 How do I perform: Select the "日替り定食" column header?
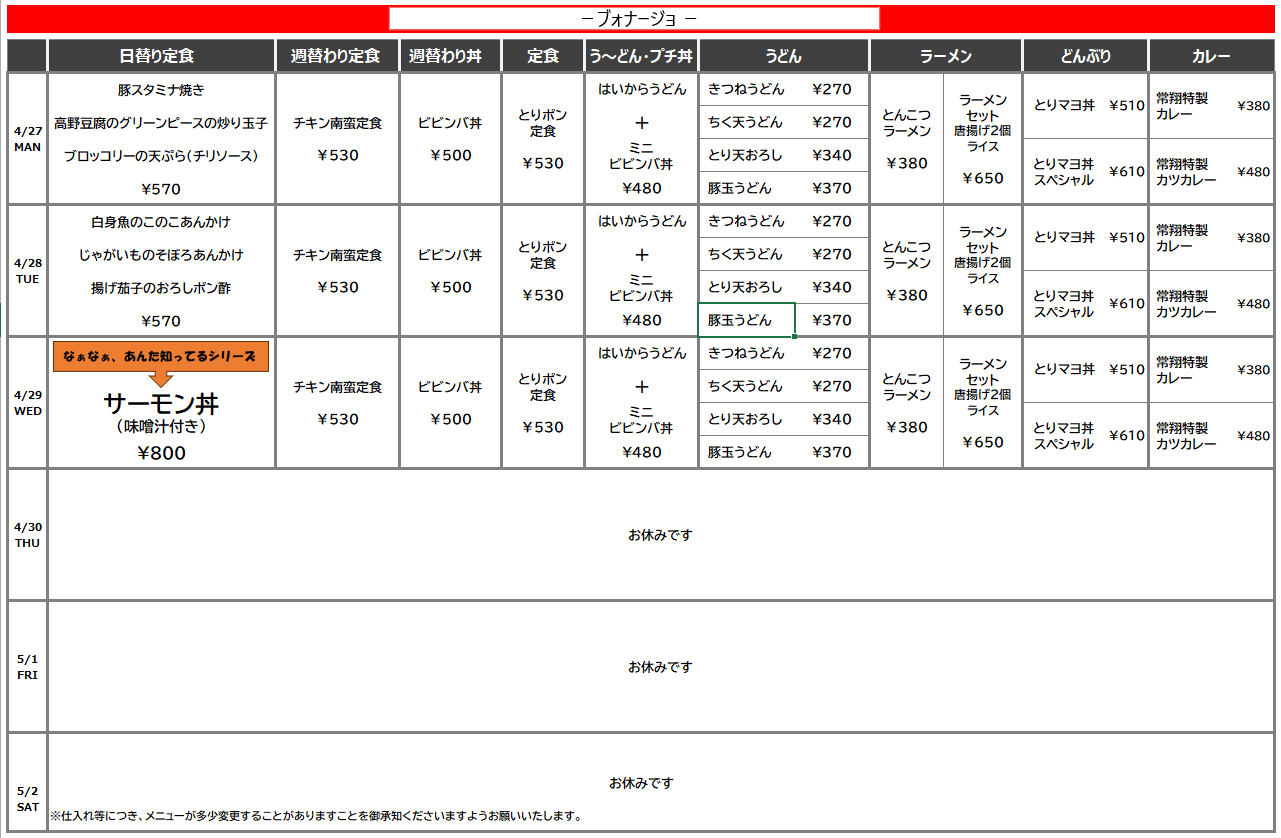pyautogui.click(x=161, y=56)
